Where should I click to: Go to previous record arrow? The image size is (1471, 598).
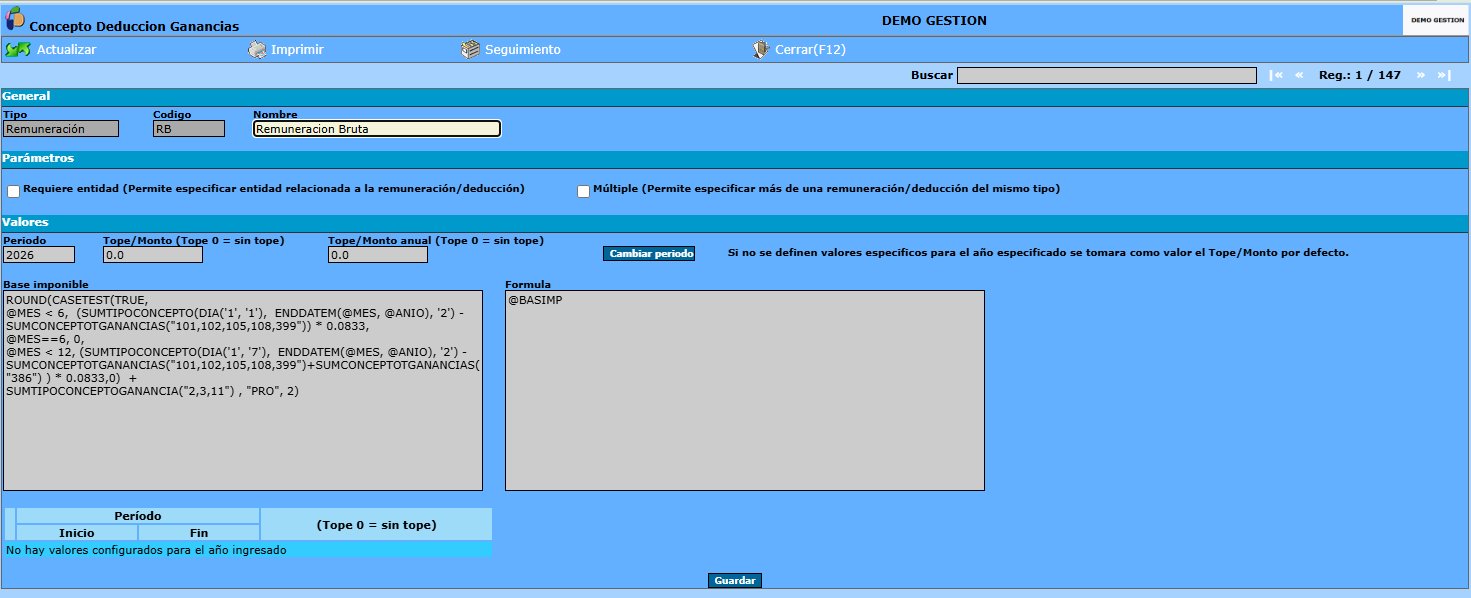[x=1299, y=75]
